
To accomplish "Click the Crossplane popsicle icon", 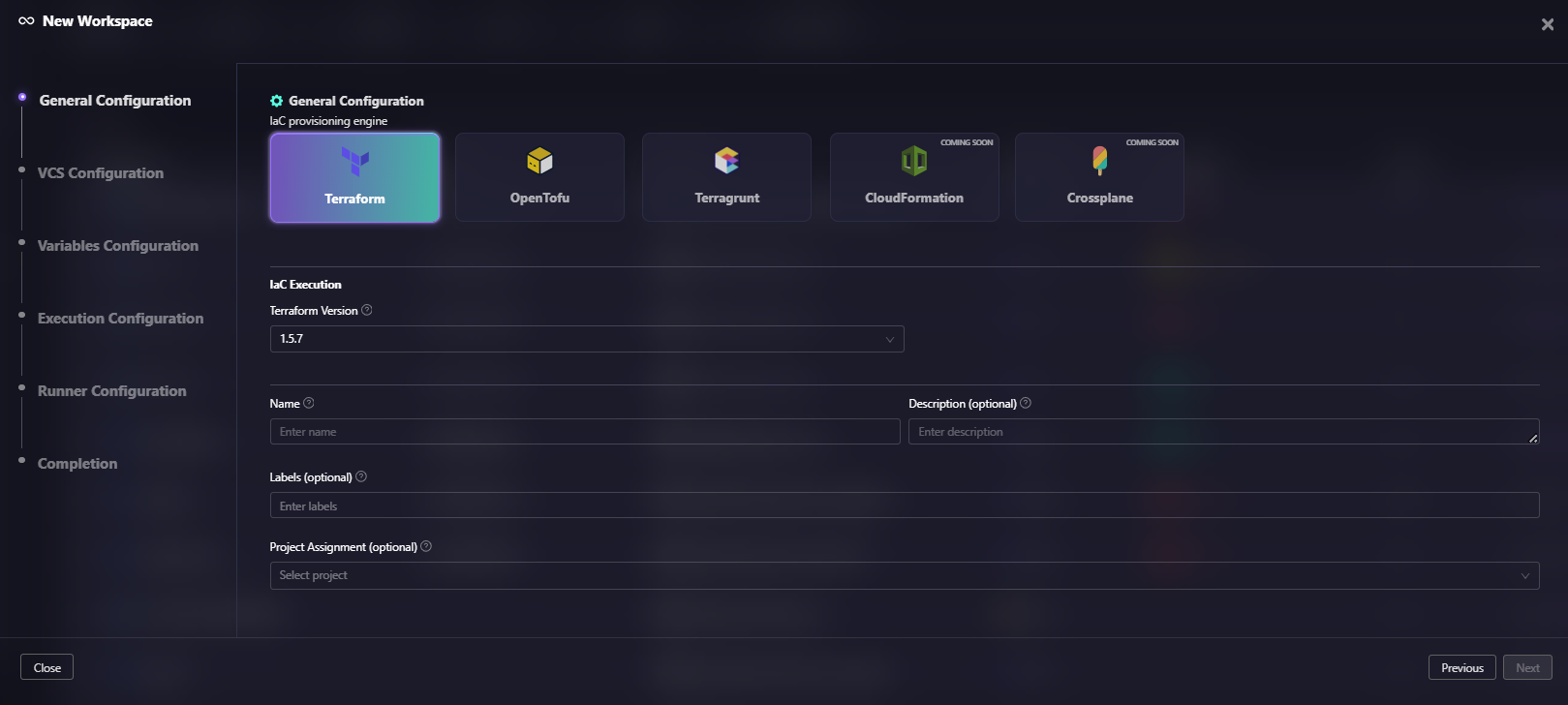I will tap(1099, 161).
